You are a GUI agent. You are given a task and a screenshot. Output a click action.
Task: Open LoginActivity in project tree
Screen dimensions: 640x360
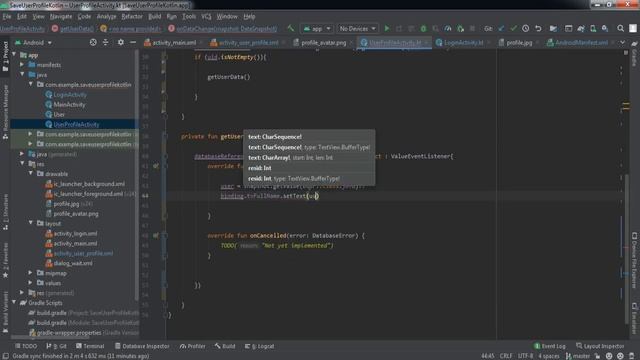70,95
